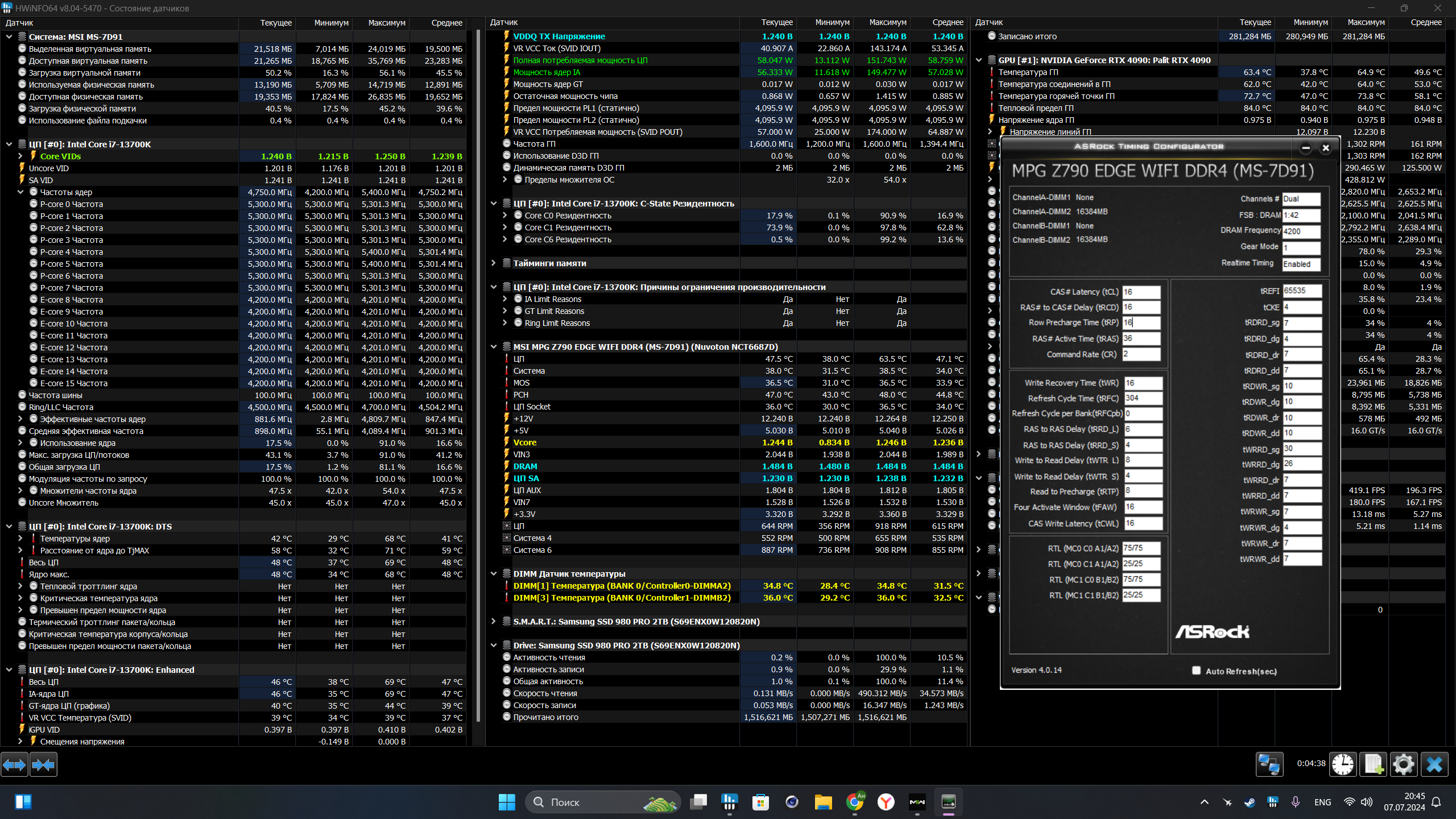Minimize the ASRock Timing Configurator window
This screenshot has width=1456, height=819.
tap(1306, 148)
